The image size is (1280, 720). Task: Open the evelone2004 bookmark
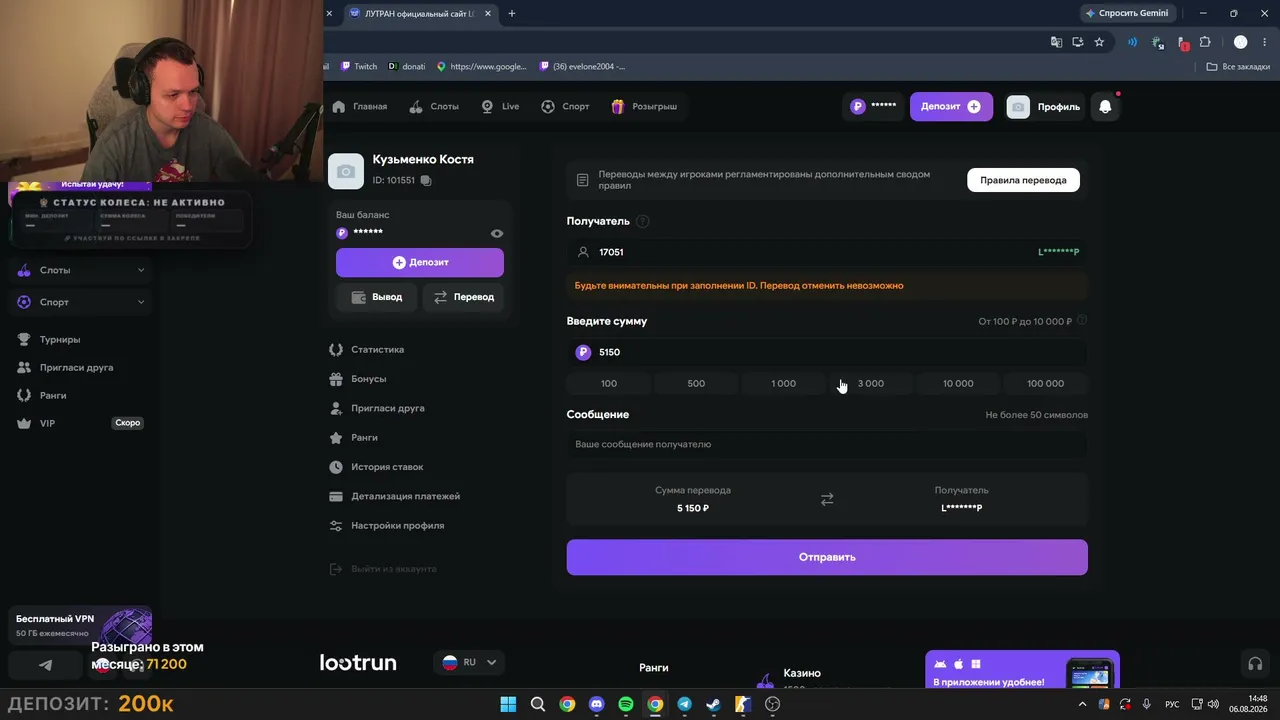click(582, 67)
